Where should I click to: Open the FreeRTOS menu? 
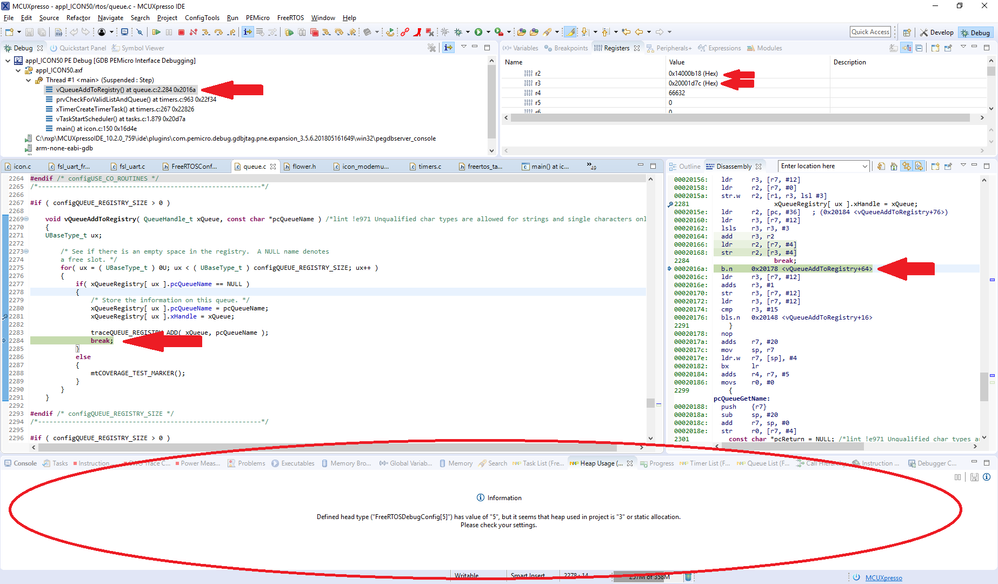tap(290, 18)
